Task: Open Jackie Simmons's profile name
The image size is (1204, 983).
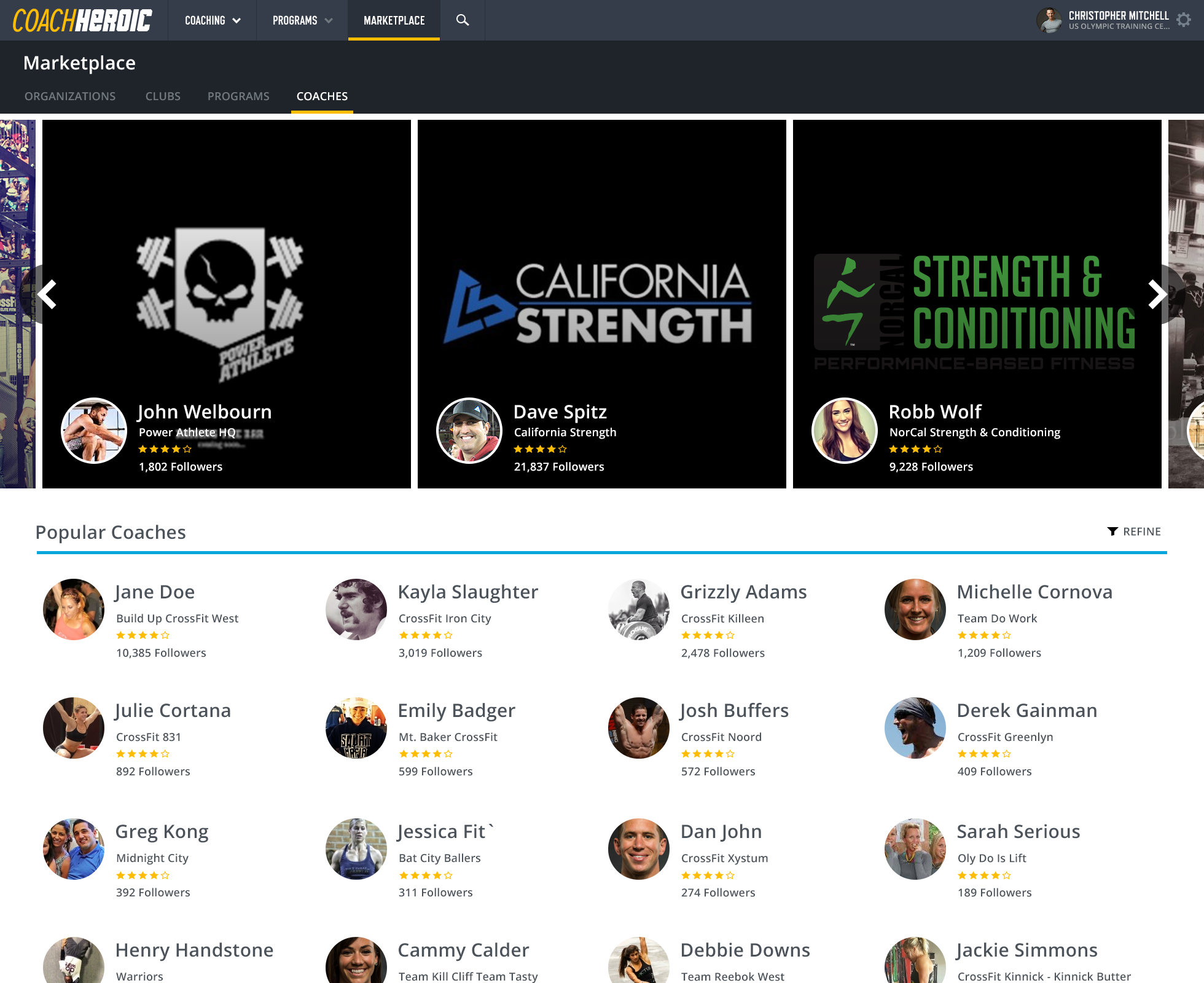Action: tap(1027, 950)
